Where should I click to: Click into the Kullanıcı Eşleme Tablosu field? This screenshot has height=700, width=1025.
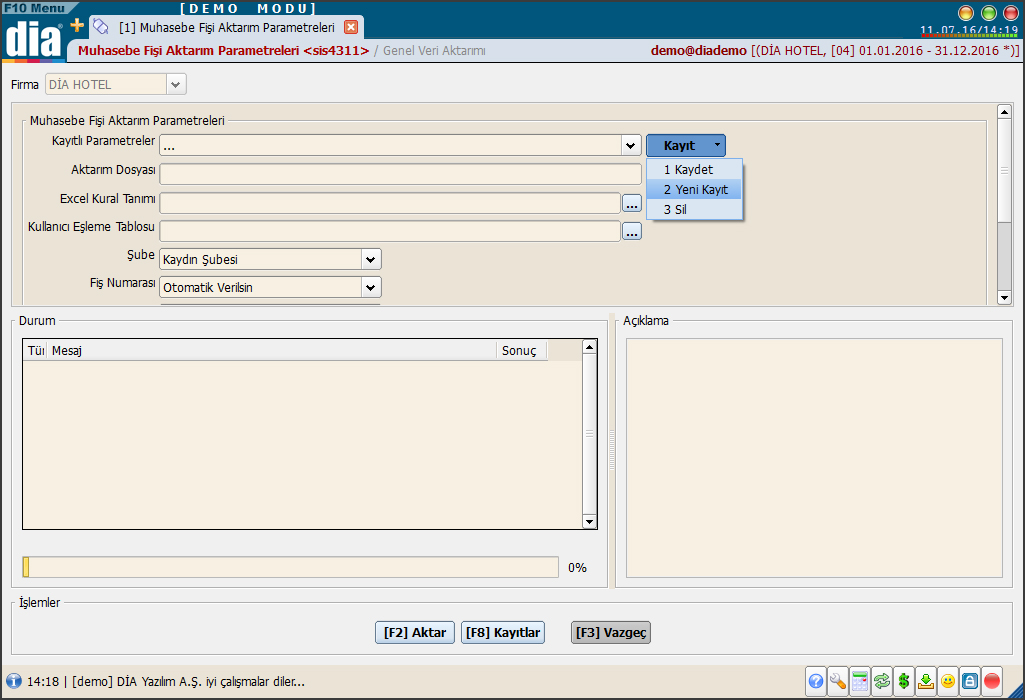coord(390,231)
